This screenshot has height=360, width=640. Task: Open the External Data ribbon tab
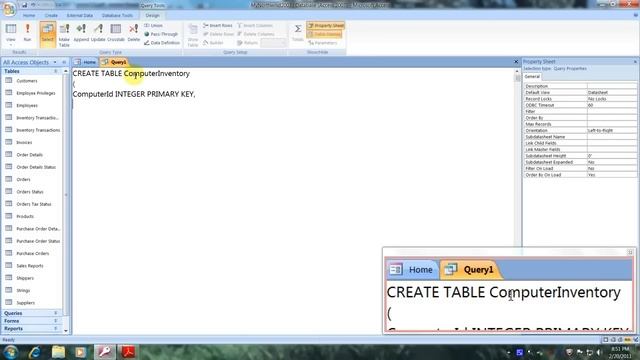80,16
